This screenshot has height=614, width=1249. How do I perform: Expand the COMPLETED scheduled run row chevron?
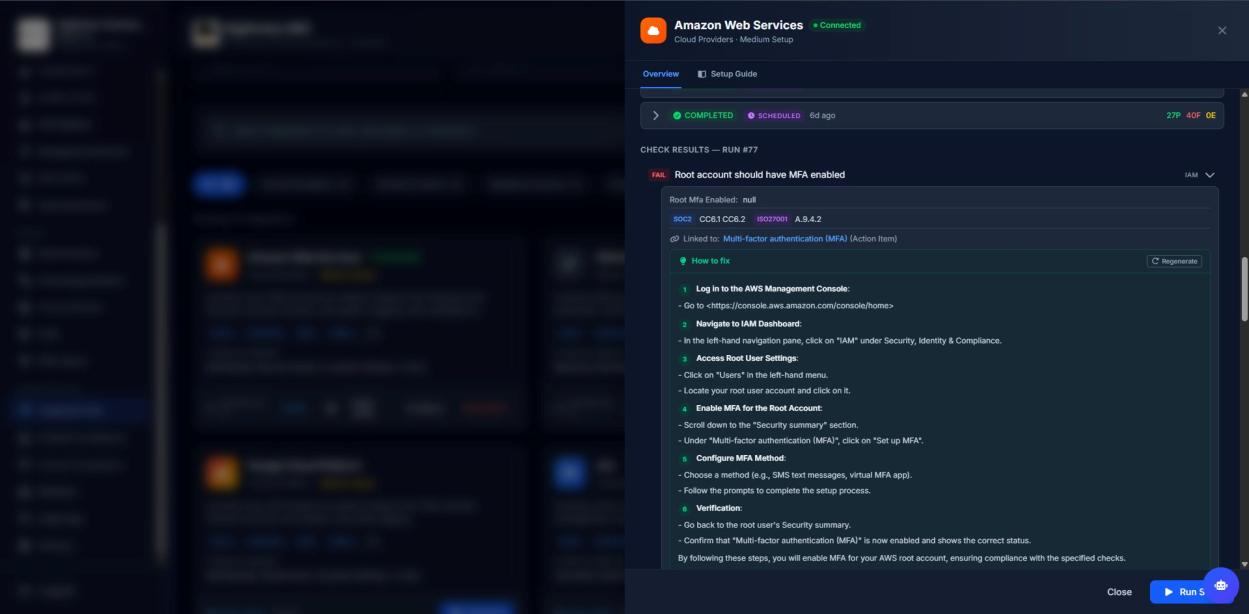pos(656,115)
